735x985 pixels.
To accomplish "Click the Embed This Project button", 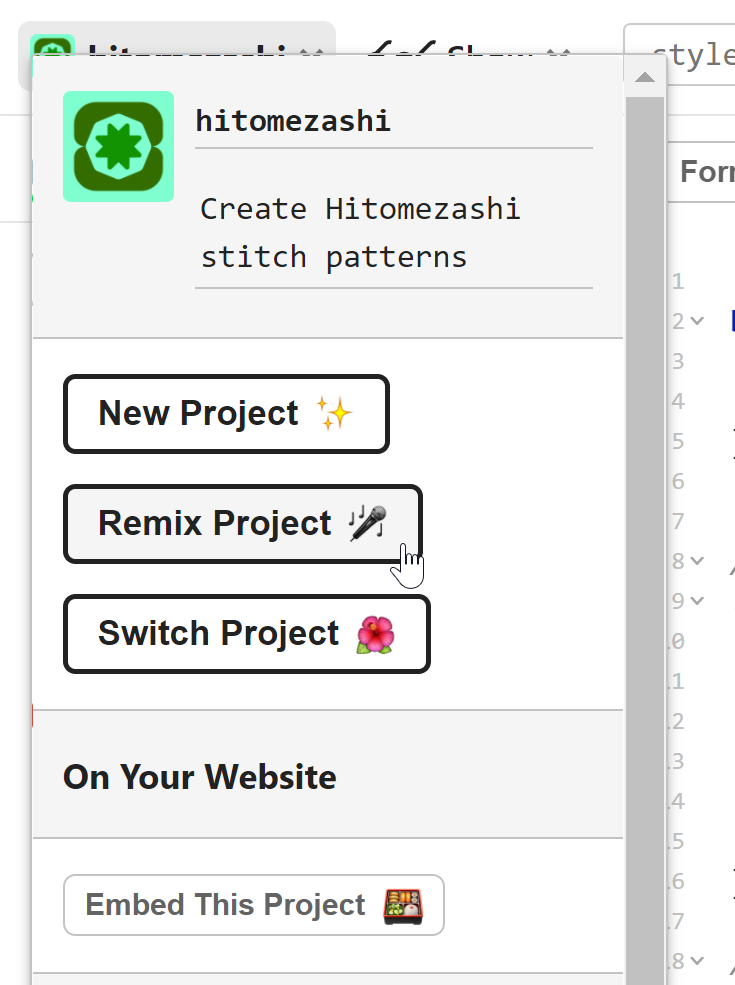I will click(x=253, y=904).
